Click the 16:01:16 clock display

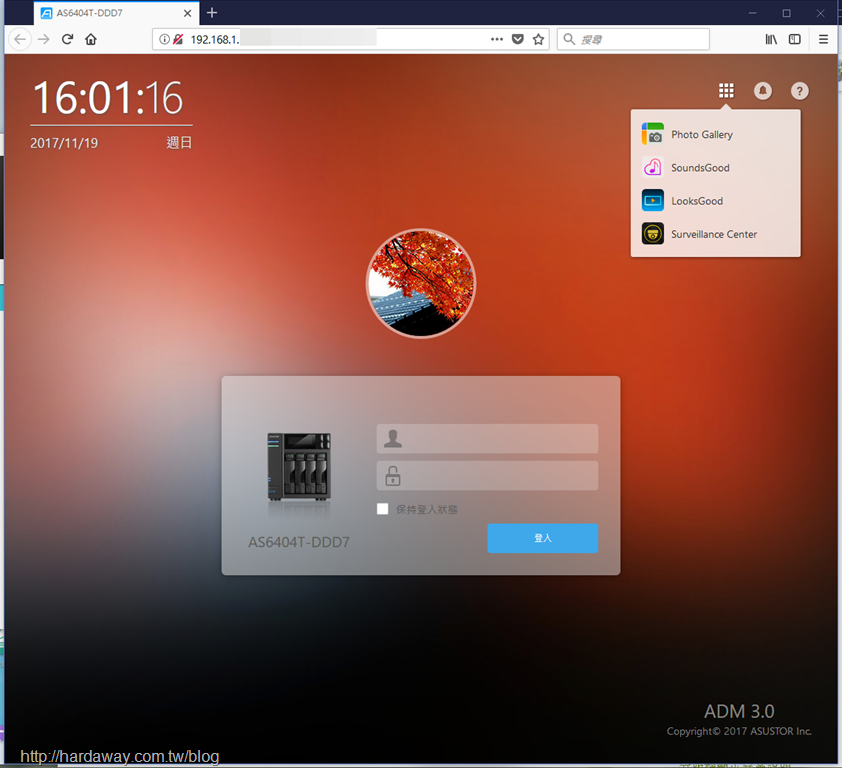click(x=108, y=98)
